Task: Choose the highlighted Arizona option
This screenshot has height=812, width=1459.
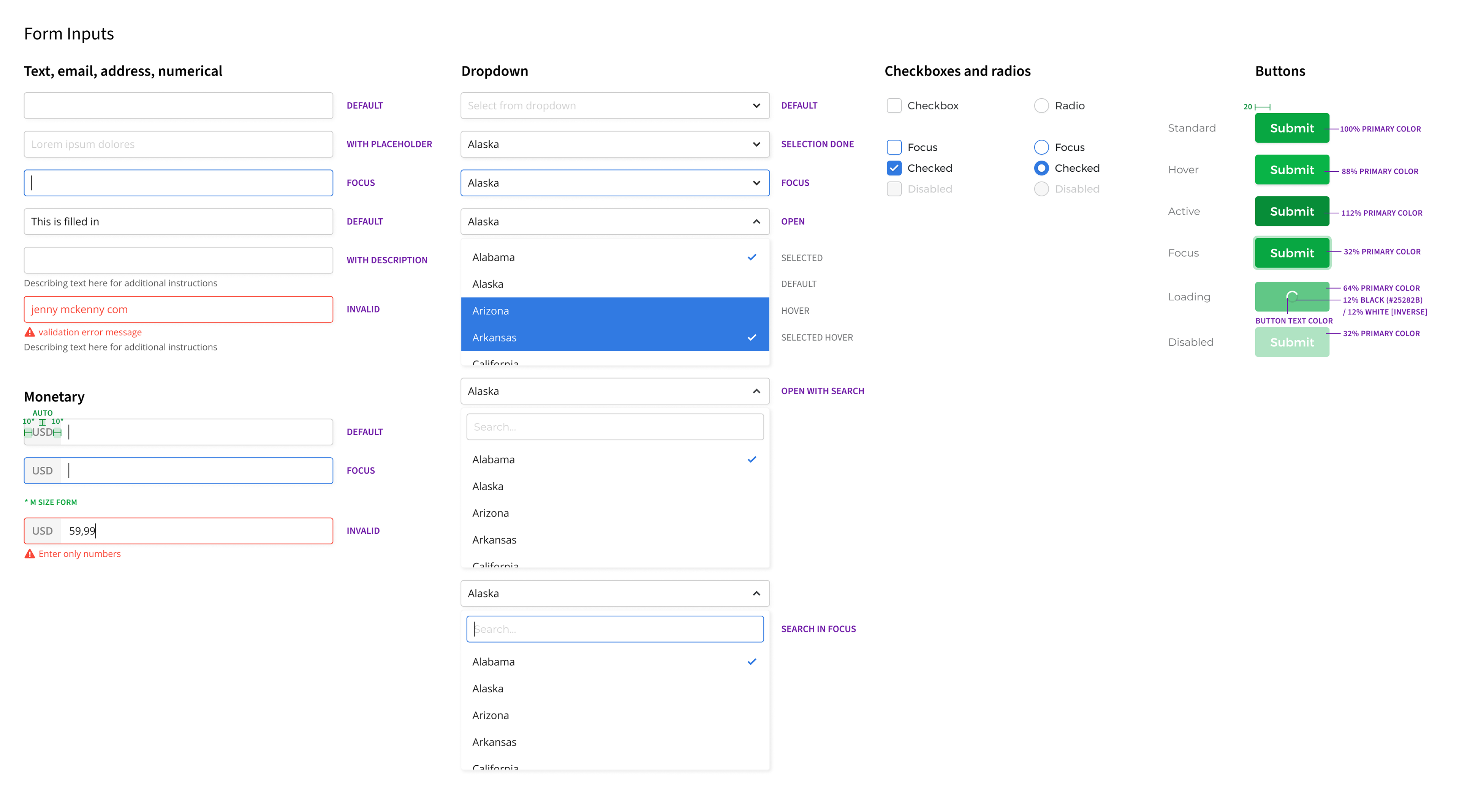Action: 615,311
